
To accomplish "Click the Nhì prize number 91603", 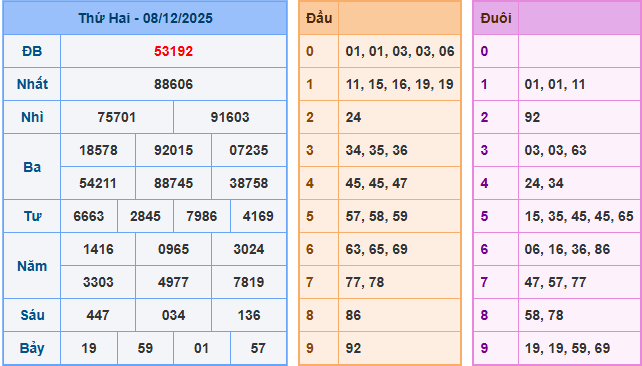I will click(x=230, y=117).
